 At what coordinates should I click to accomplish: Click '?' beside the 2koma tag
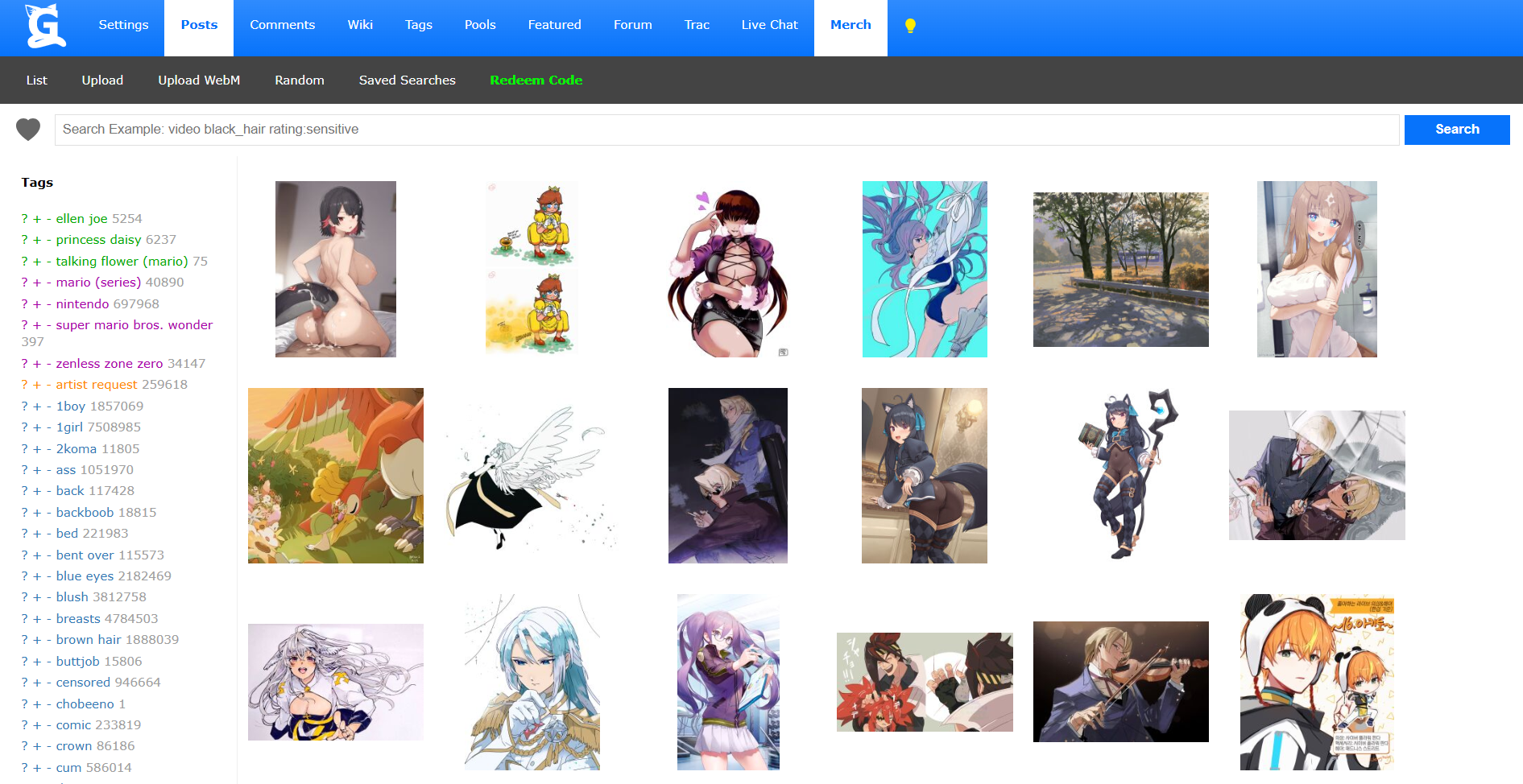click(24, 449)
